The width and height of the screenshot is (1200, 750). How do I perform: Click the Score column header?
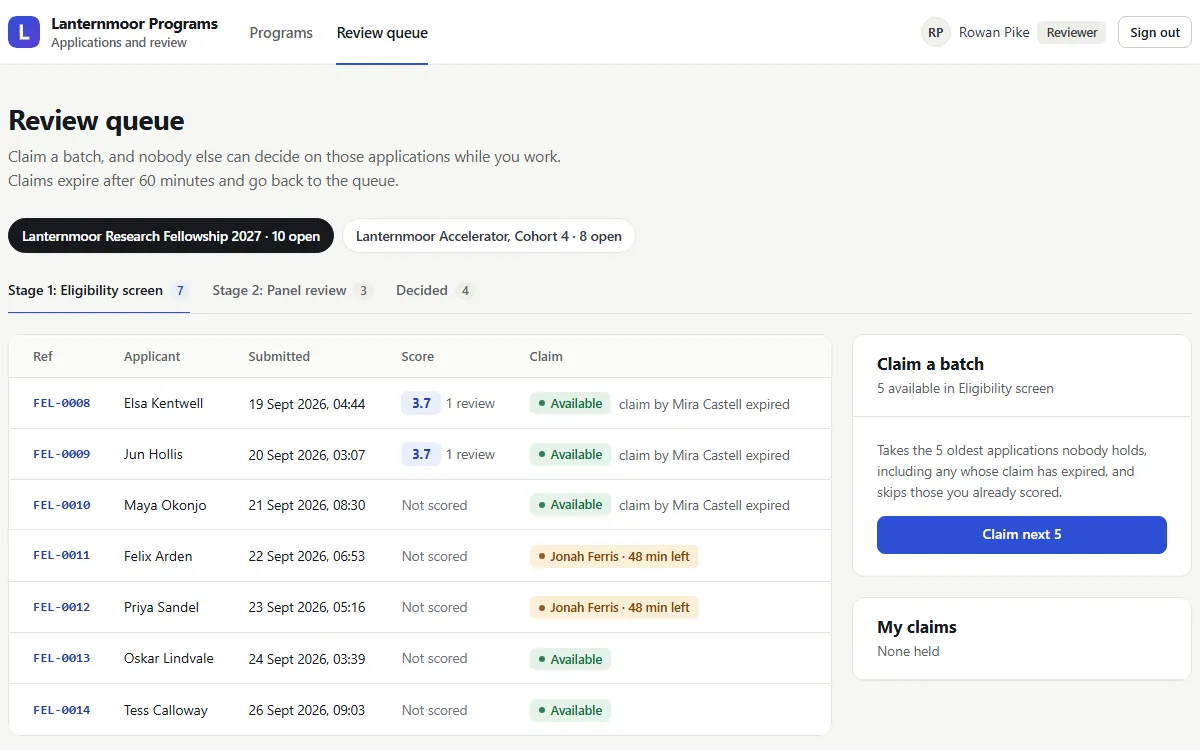418,357
